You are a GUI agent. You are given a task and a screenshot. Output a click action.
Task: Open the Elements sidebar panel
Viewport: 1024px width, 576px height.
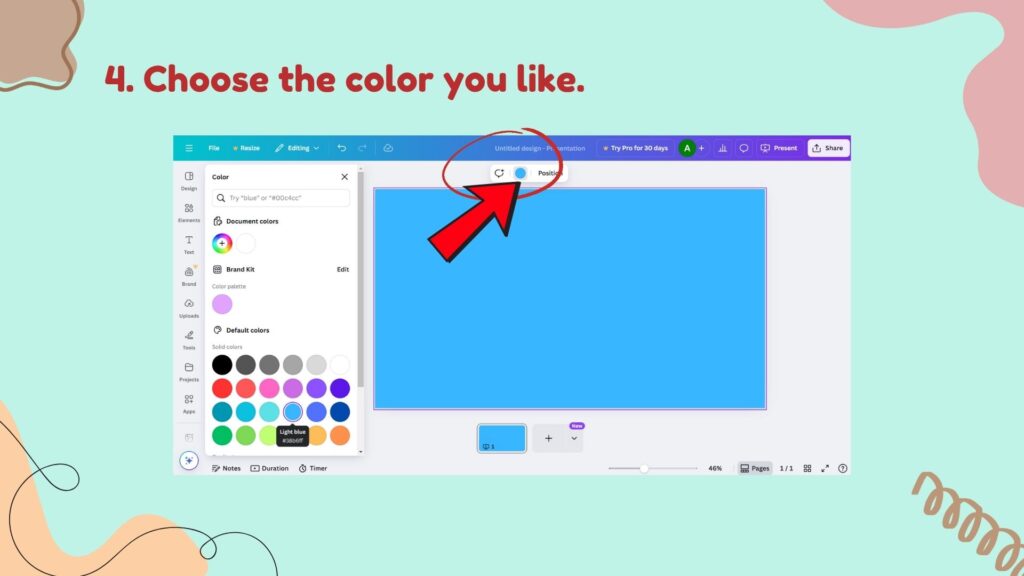tap(189, 211)
